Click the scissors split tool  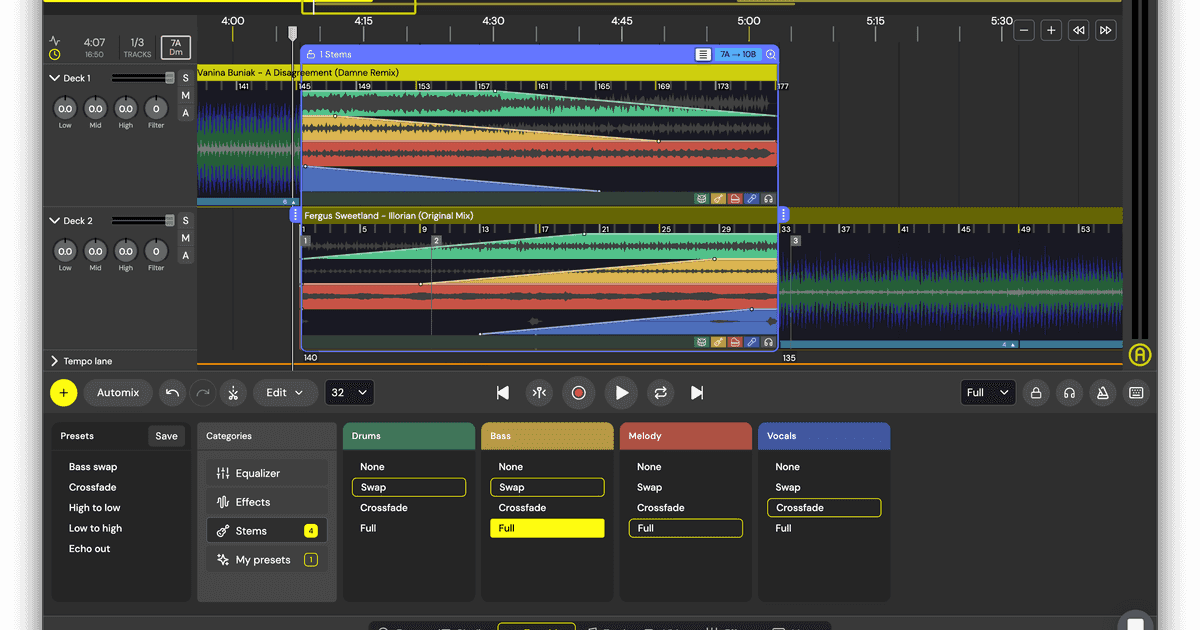(231, 393)
